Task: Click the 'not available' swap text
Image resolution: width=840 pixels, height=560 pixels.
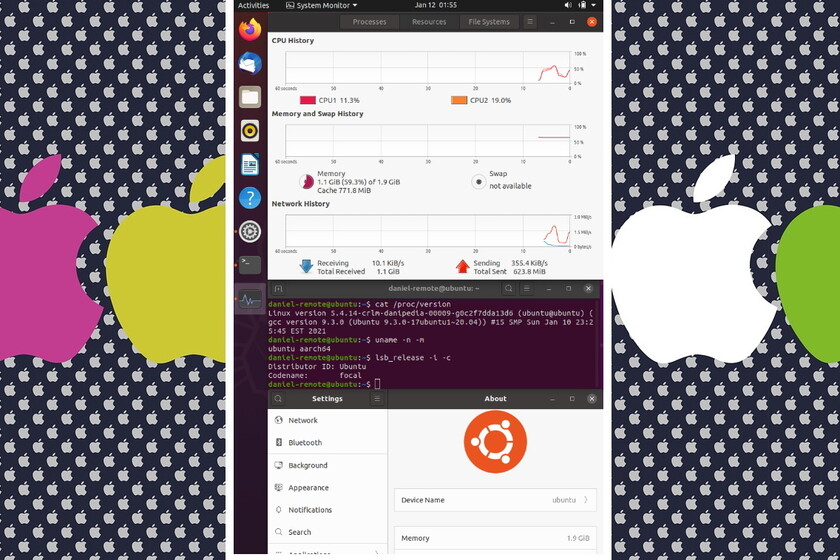Action: pyautogui.click(x=510, y=186)
